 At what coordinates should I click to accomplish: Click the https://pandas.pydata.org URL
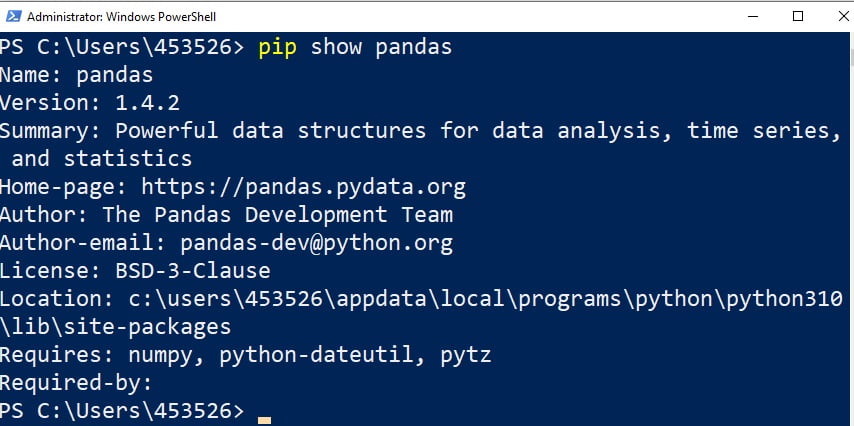[303, 186]
